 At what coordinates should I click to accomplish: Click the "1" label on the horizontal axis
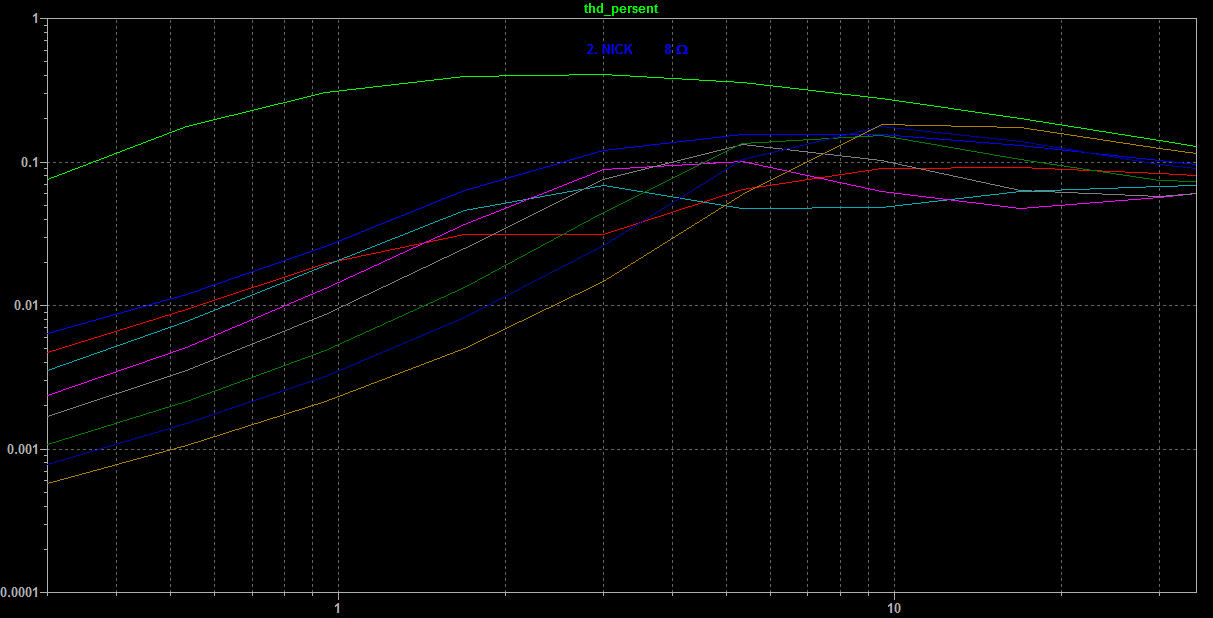coord(338,605)
